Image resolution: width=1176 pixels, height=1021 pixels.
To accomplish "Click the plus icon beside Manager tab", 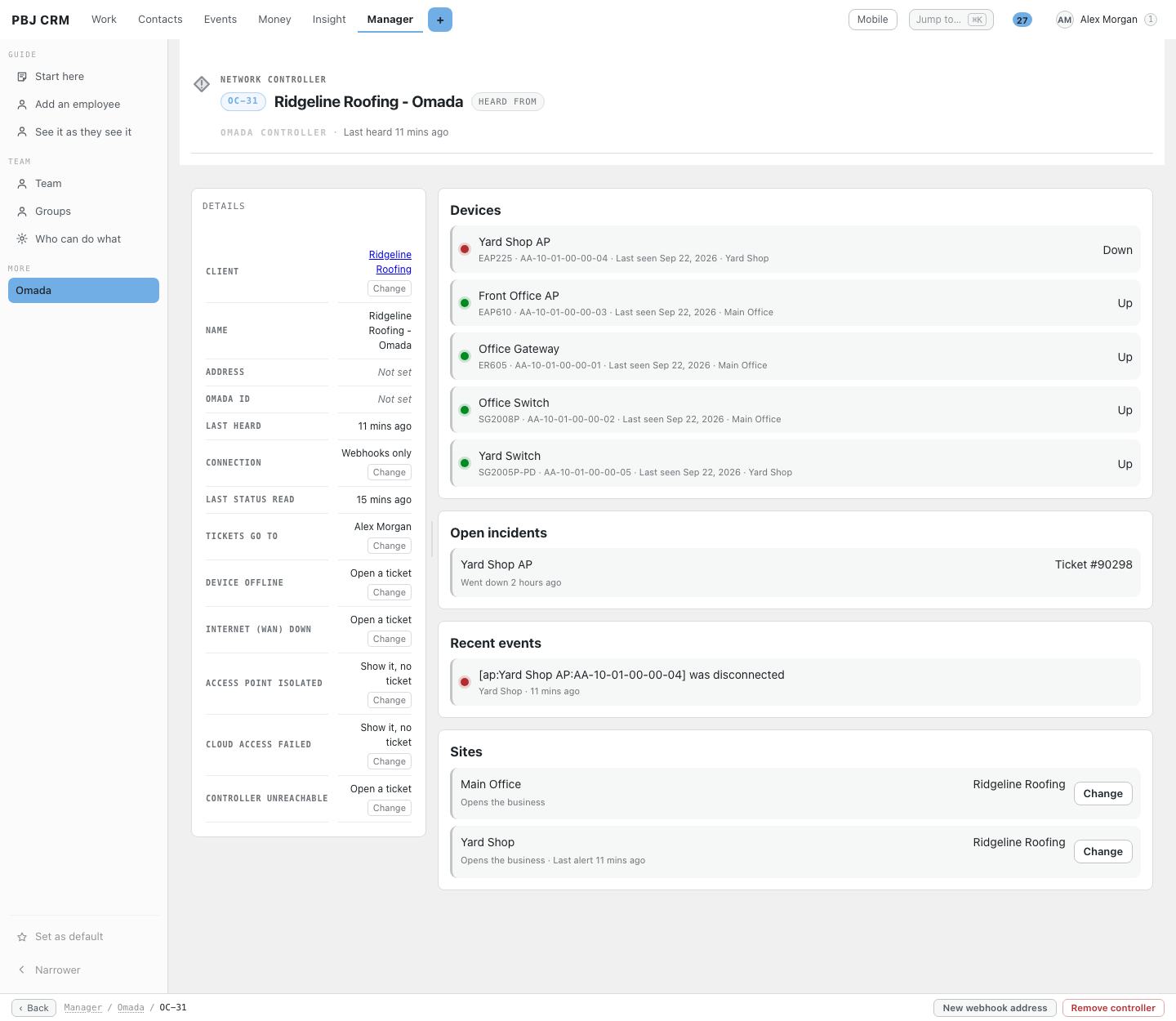I will coord(440,20).
